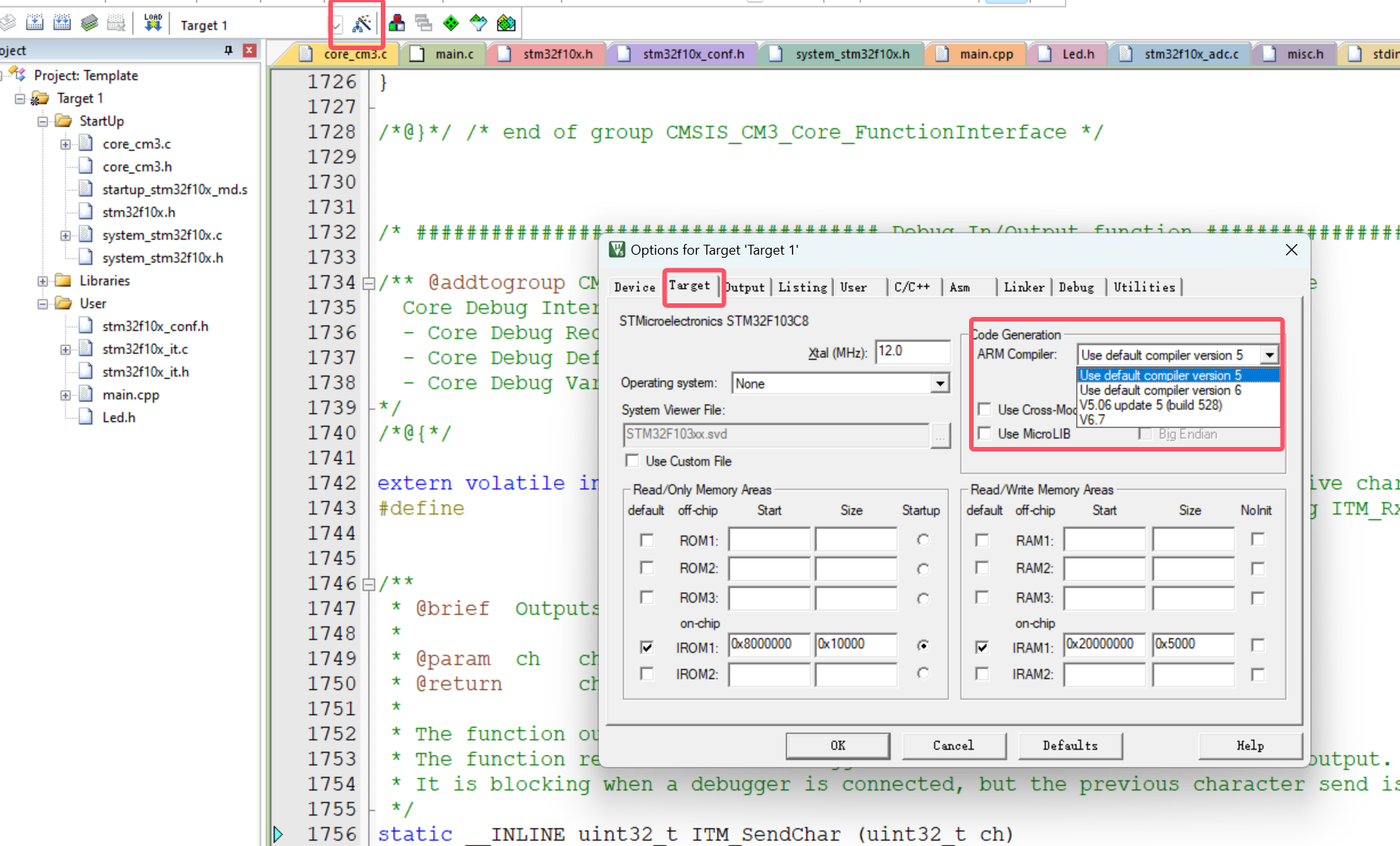Viewport: 1400px width, 846px height.
Task: Click the IROM1 Start address field
Action: pos(769,645)
